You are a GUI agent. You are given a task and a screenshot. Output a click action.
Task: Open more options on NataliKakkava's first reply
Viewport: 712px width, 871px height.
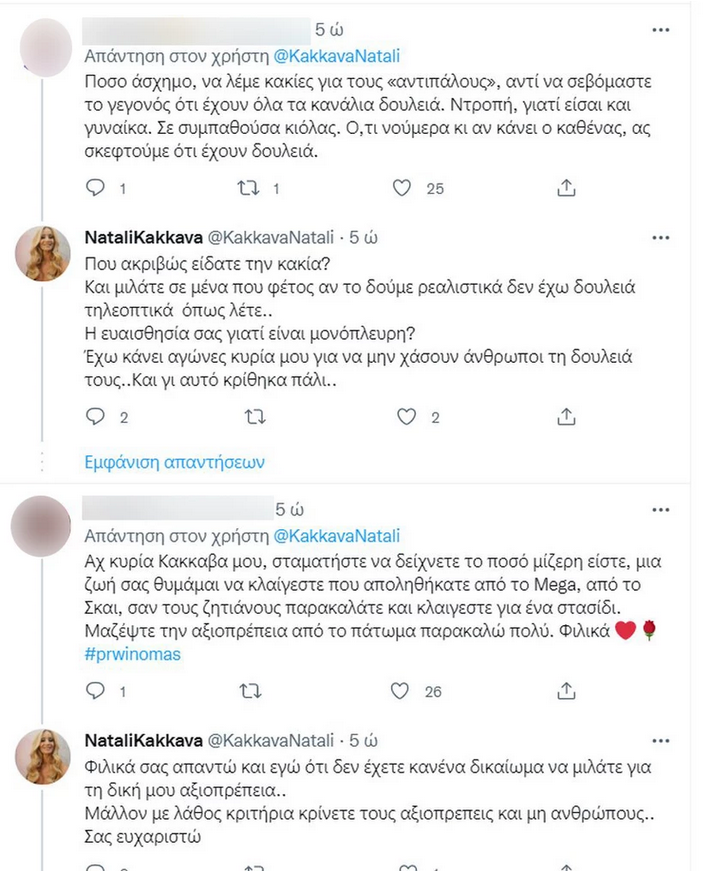click(660, 237)
